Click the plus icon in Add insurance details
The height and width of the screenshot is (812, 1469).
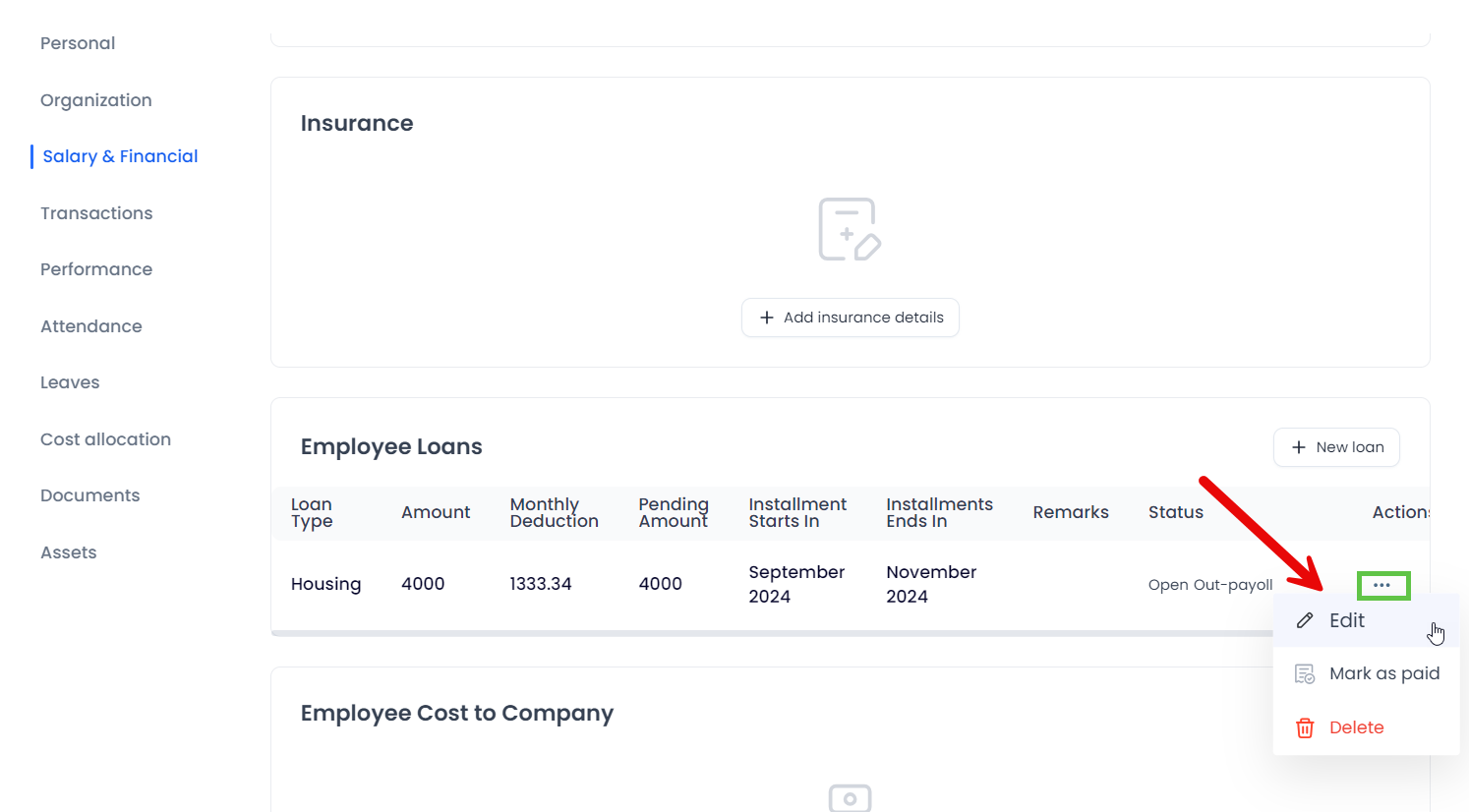(x=767, y=318)
